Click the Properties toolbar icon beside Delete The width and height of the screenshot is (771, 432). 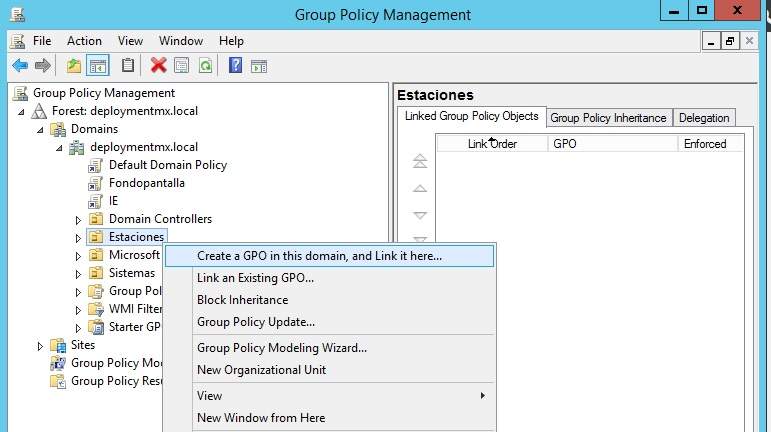pos(181,66)
